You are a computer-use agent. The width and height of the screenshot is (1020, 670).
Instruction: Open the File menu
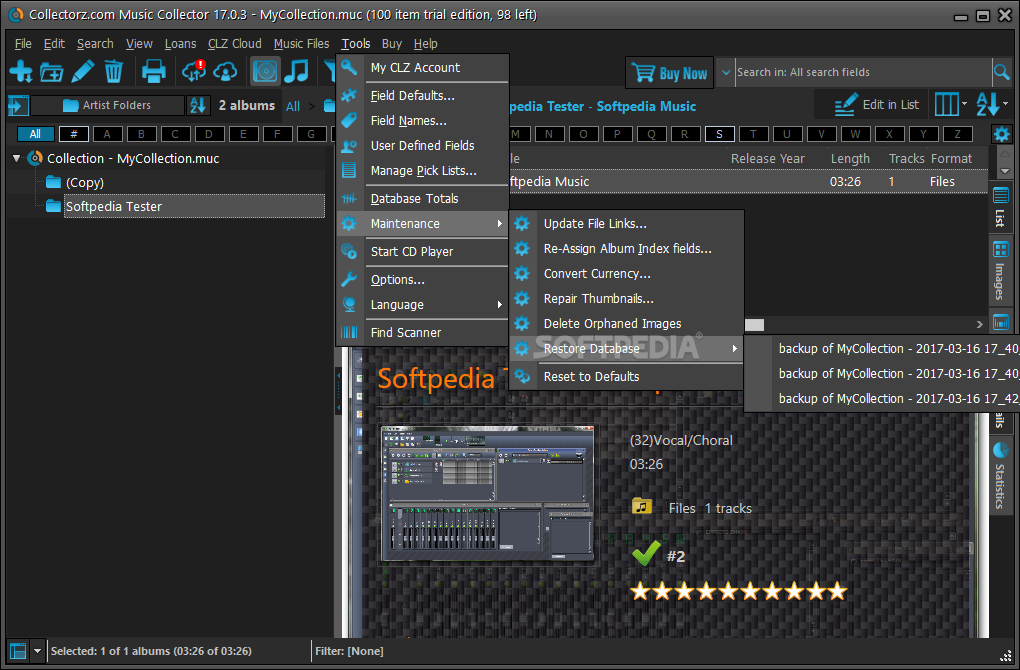tap(23, 44)
